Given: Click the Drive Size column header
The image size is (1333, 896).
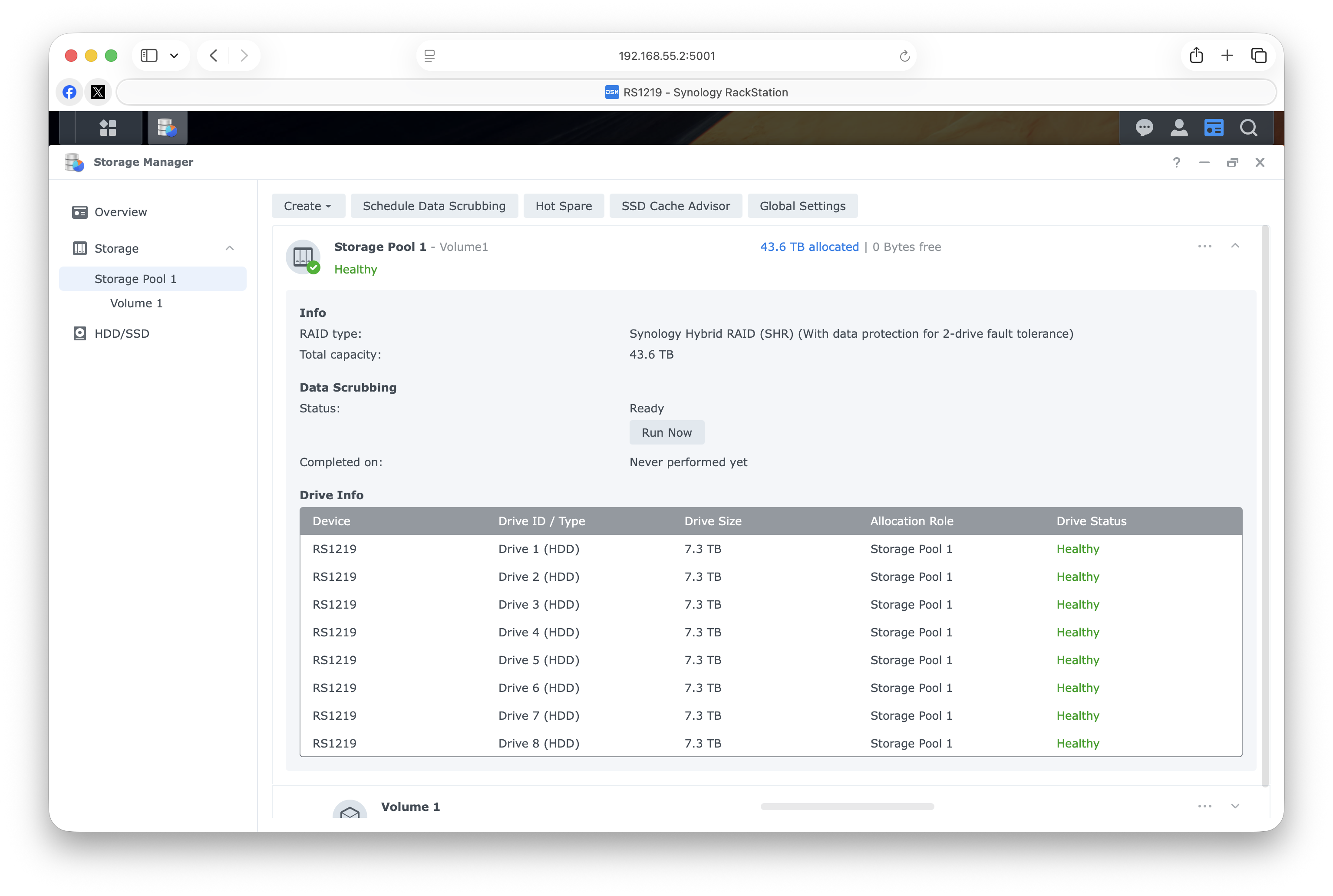Looking at the screenshot, I should (x=713, y=521).
